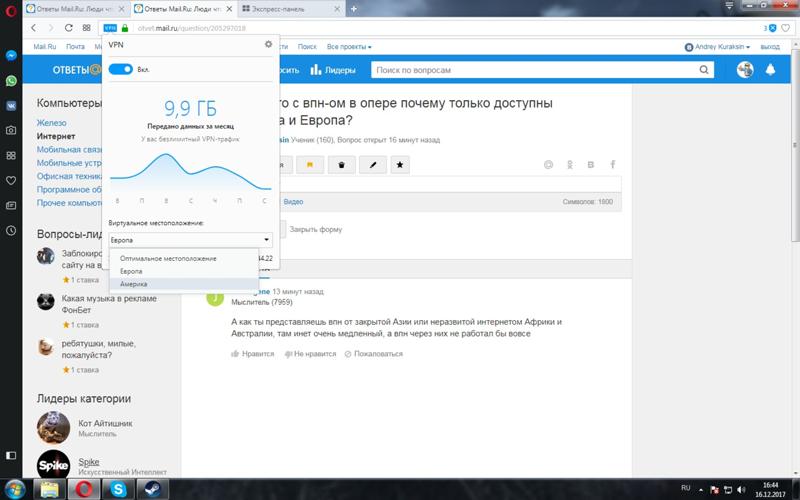Image resolution: width=800 pixels, height=500 pixels.
Task: Open Почта link in top bar
Action: tap(76, 46)
